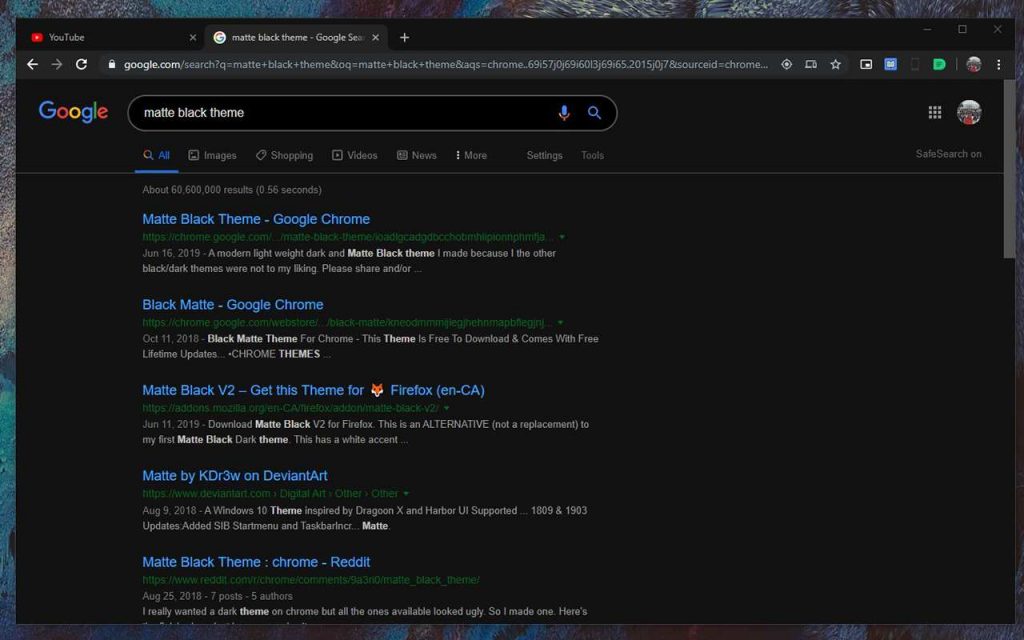
Task: Click the "Aug 9, 2018" date text
Action: tap(169, 510)
